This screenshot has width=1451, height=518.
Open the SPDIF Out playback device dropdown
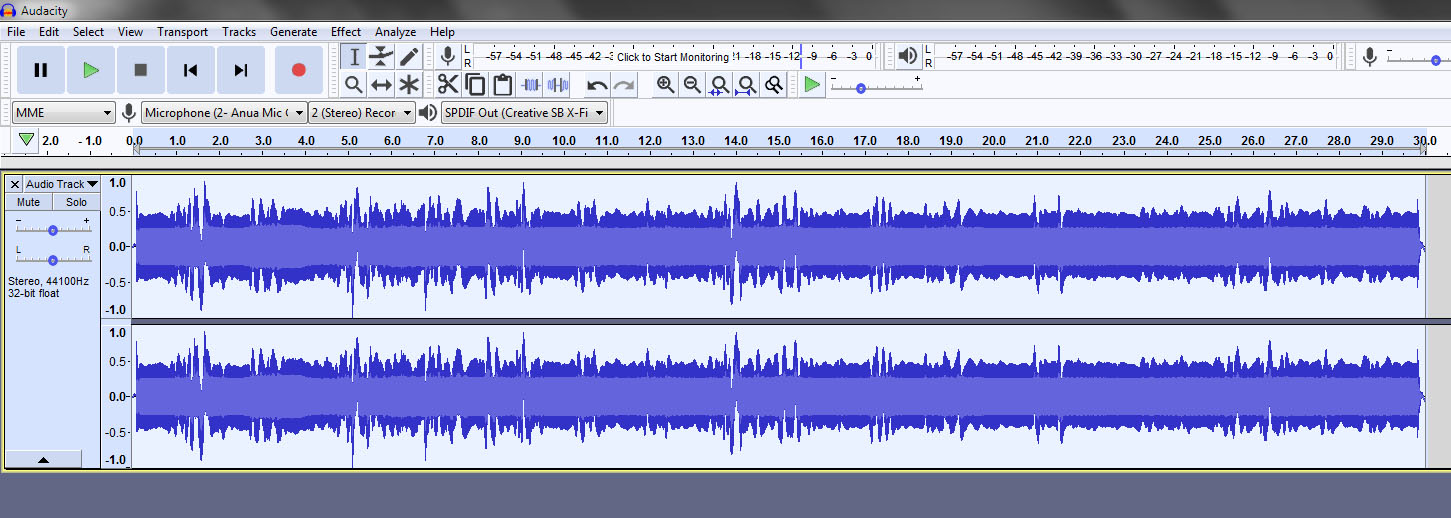click(x=524, y=113)
